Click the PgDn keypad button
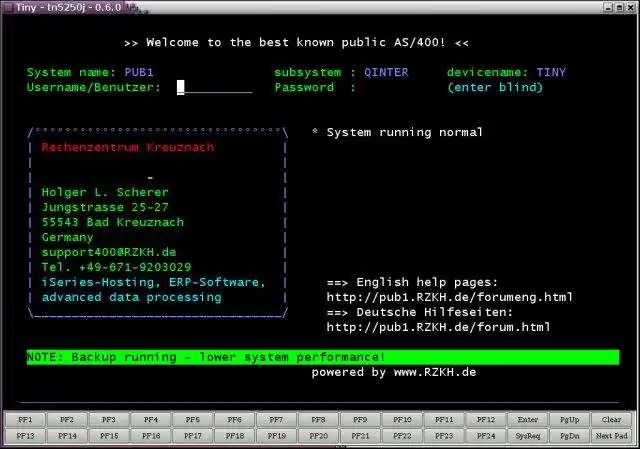The height and width of the screenshot is (449, 640). point(570,436)
